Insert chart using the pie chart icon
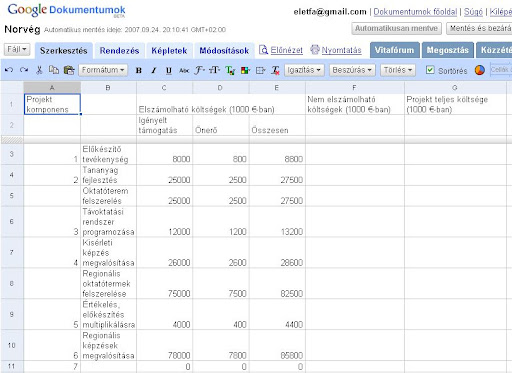 (480, 70)
